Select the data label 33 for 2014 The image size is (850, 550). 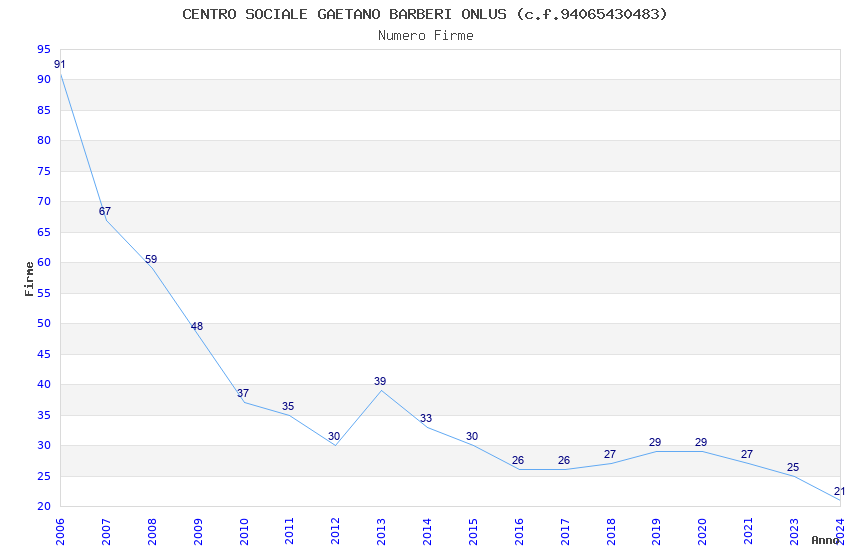pos(426,418)
